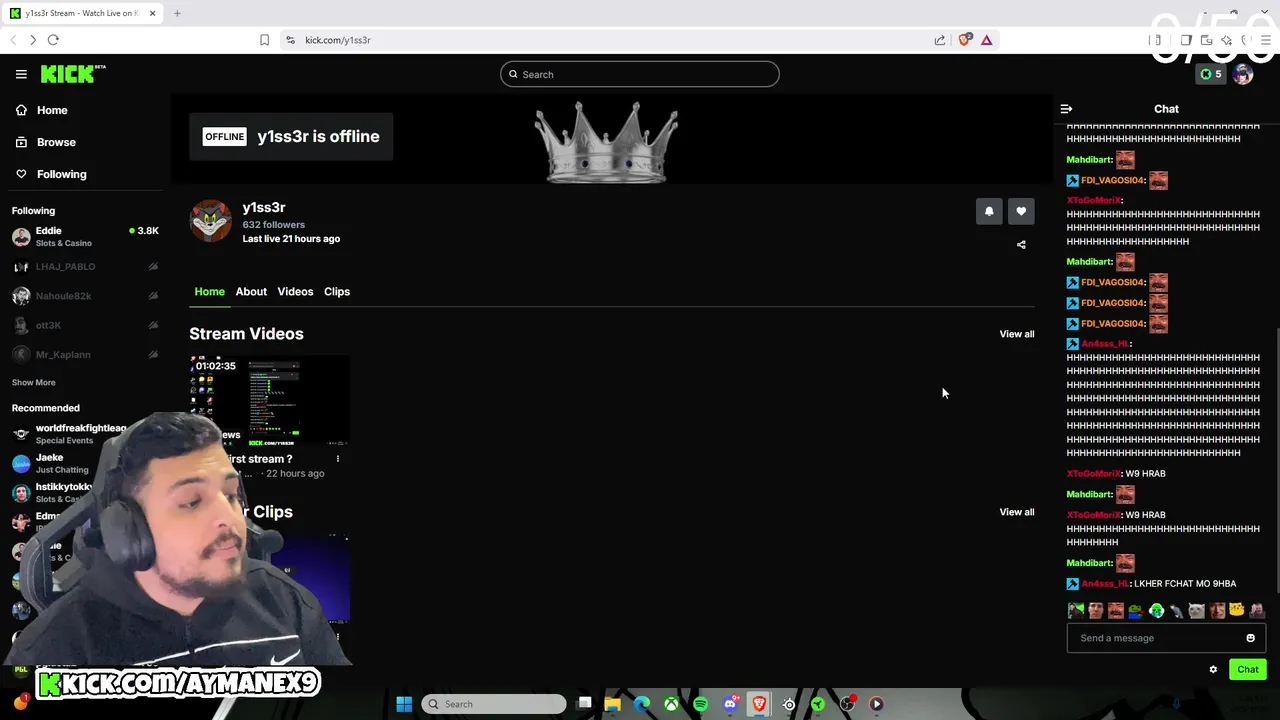Click An4sss_Hl username beside LKHER message
This screenshot has height=720, width=1280.
(1104, 584)
